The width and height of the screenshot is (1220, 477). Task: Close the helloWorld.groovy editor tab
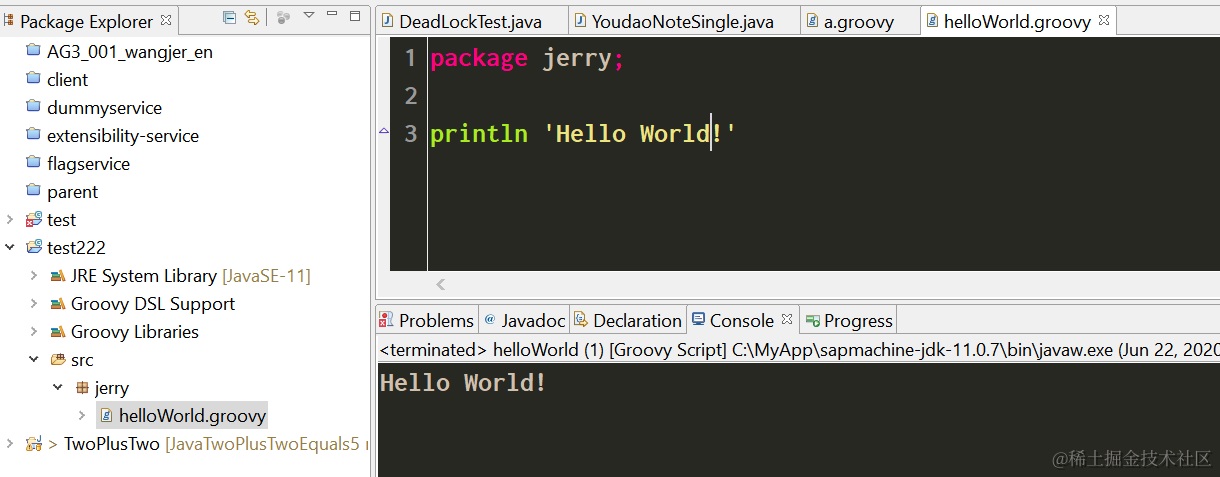pyautogui.click(x=1104, y=19)
